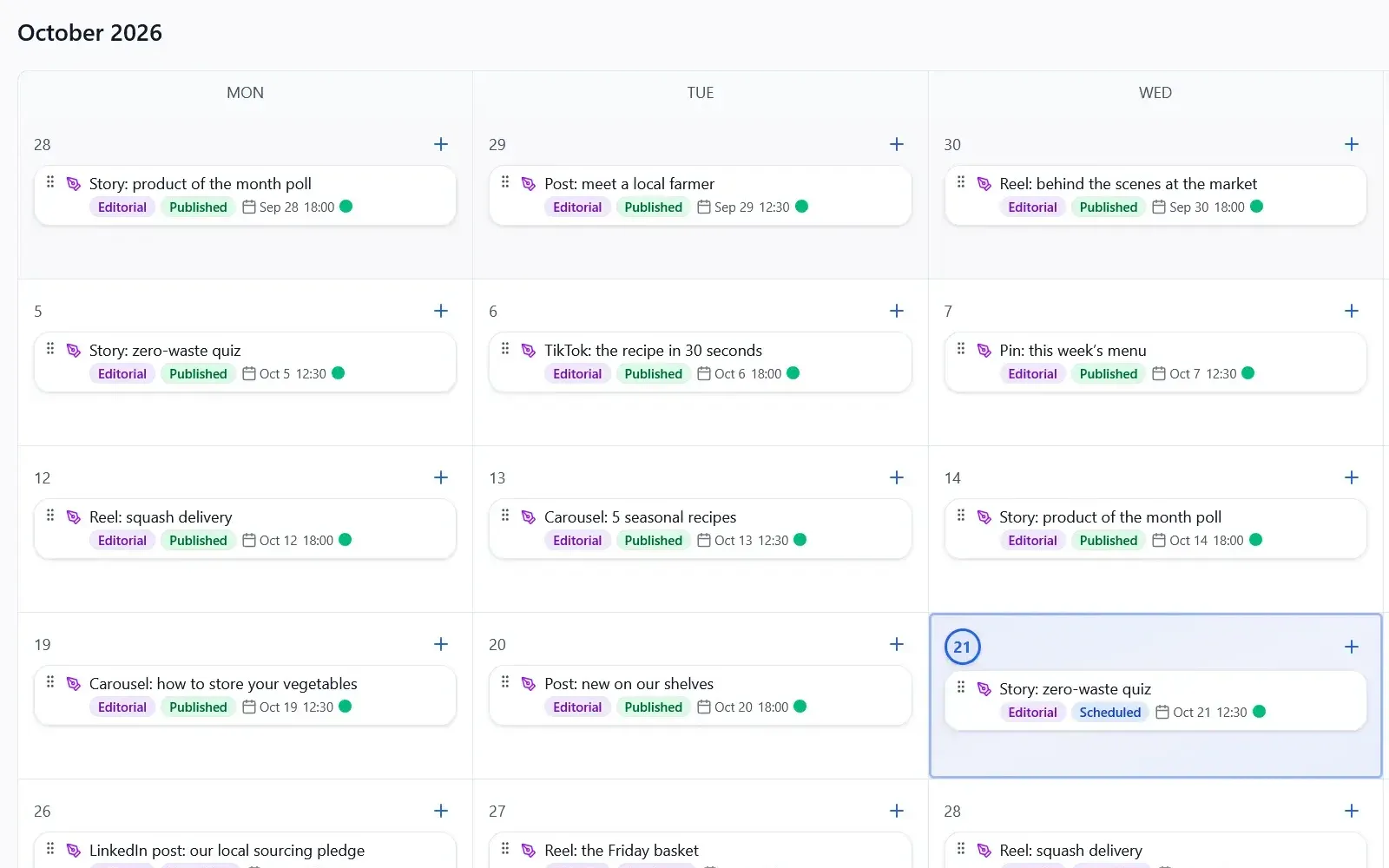The height and width of the screenshot is (868, 1389).
Task: Click pen icon of 'Reel: the Friday basket'
Action: [529, 851]
